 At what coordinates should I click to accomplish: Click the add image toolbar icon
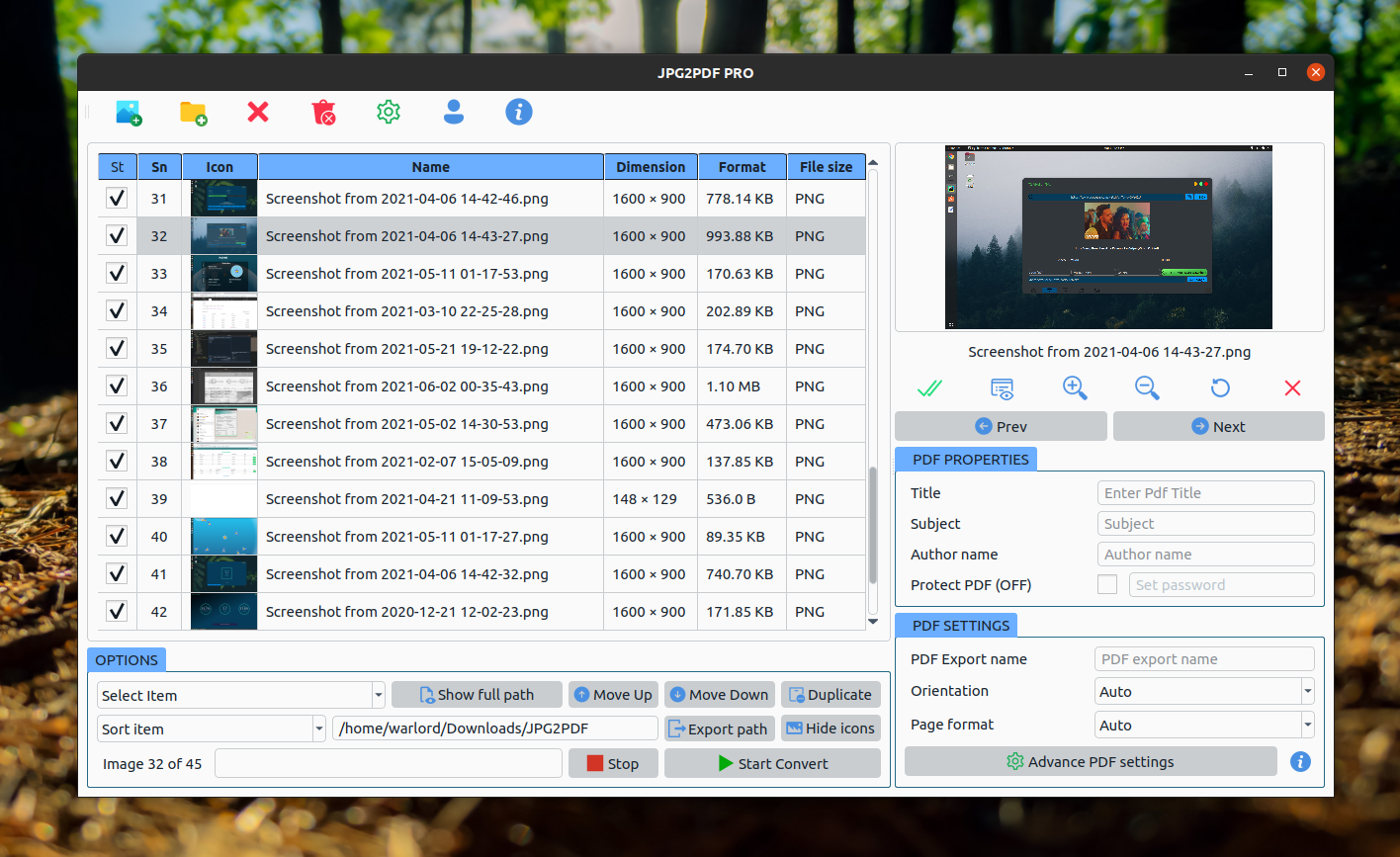pos(129,113)
